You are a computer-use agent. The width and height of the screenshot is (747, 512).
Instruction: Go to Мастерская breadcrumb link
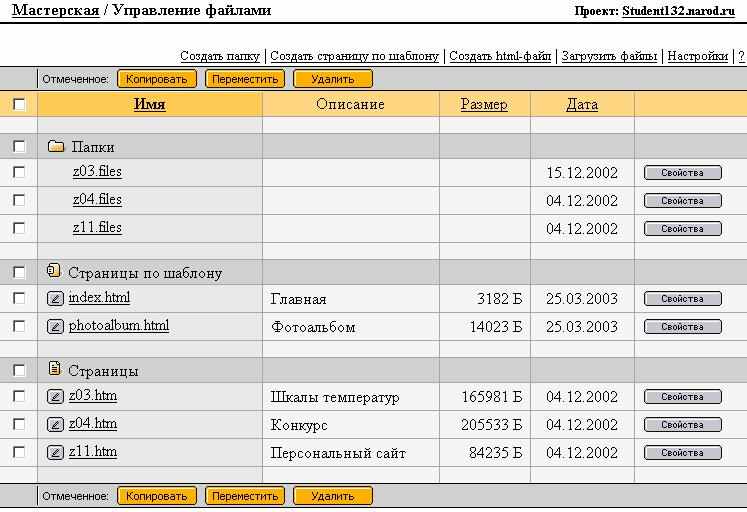tap(55, 10)
